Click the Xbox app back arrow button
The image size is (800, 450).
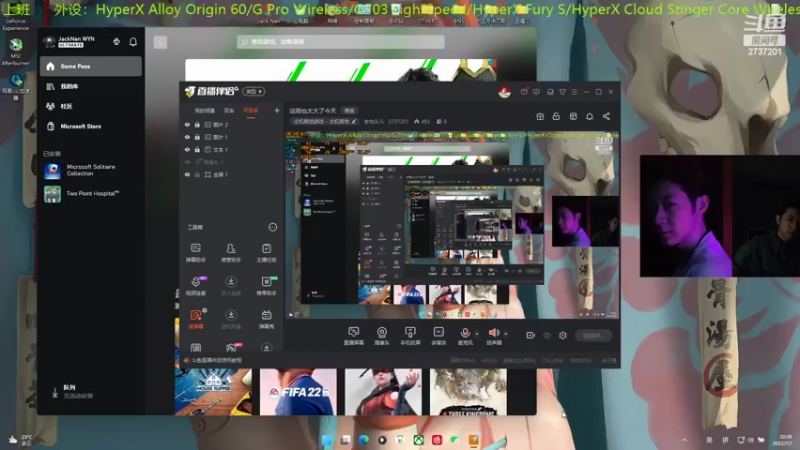160,42
